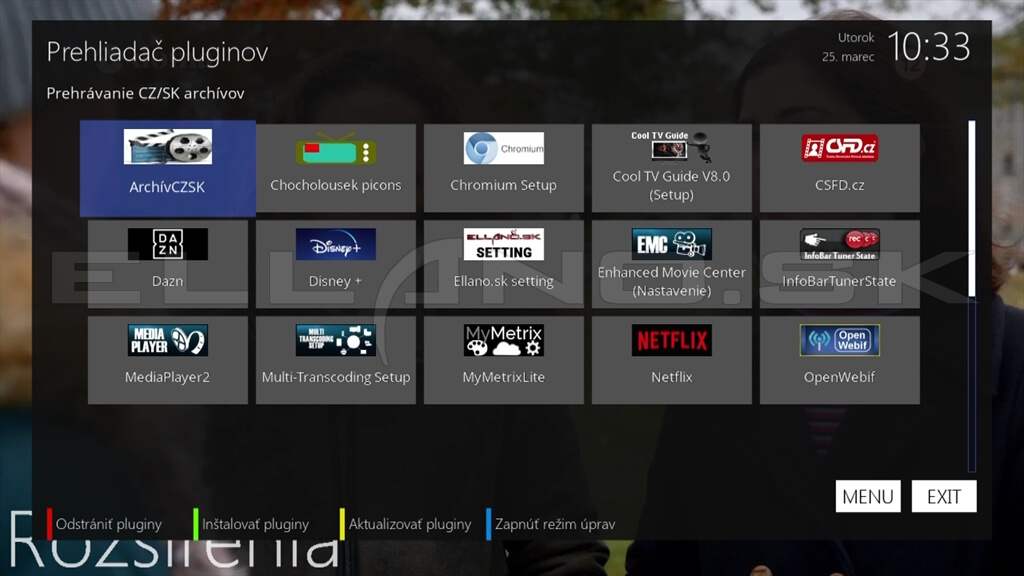Click the MediaPlayer2 label

[x=168, y=377]
